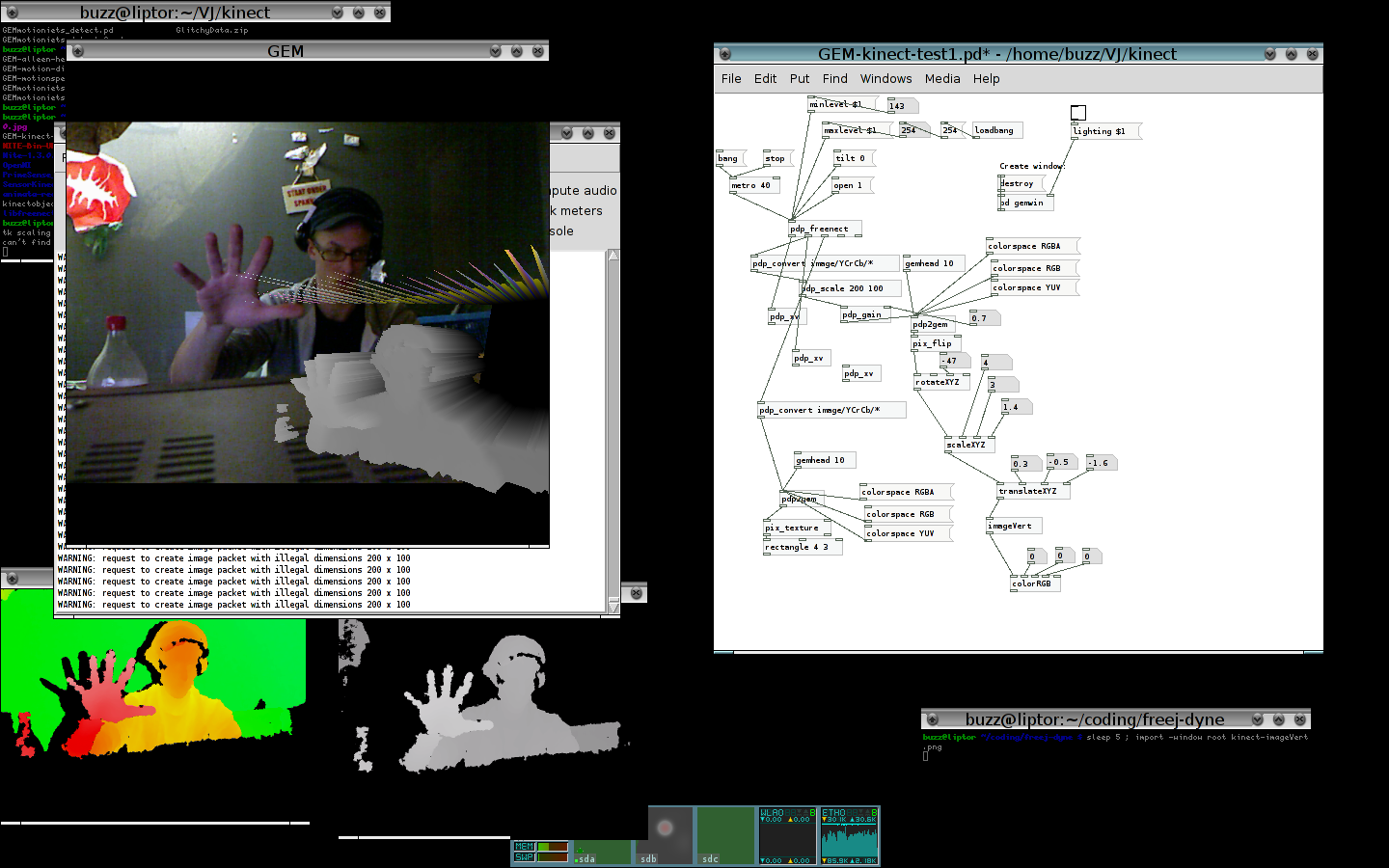Click the MEM memory monitor in dock

(541, 847)
